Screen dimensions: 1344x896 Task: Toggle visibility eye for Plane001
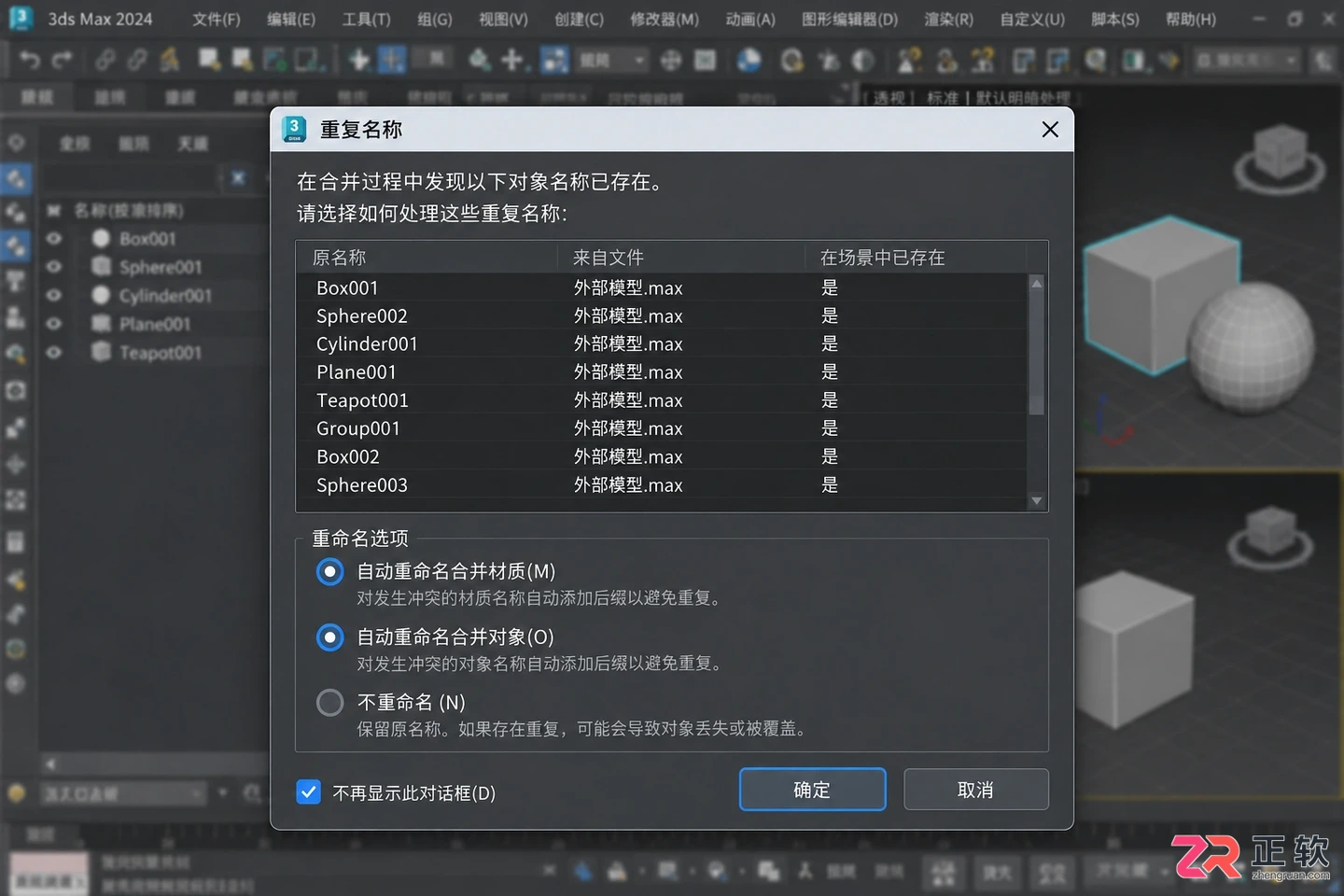54,324
